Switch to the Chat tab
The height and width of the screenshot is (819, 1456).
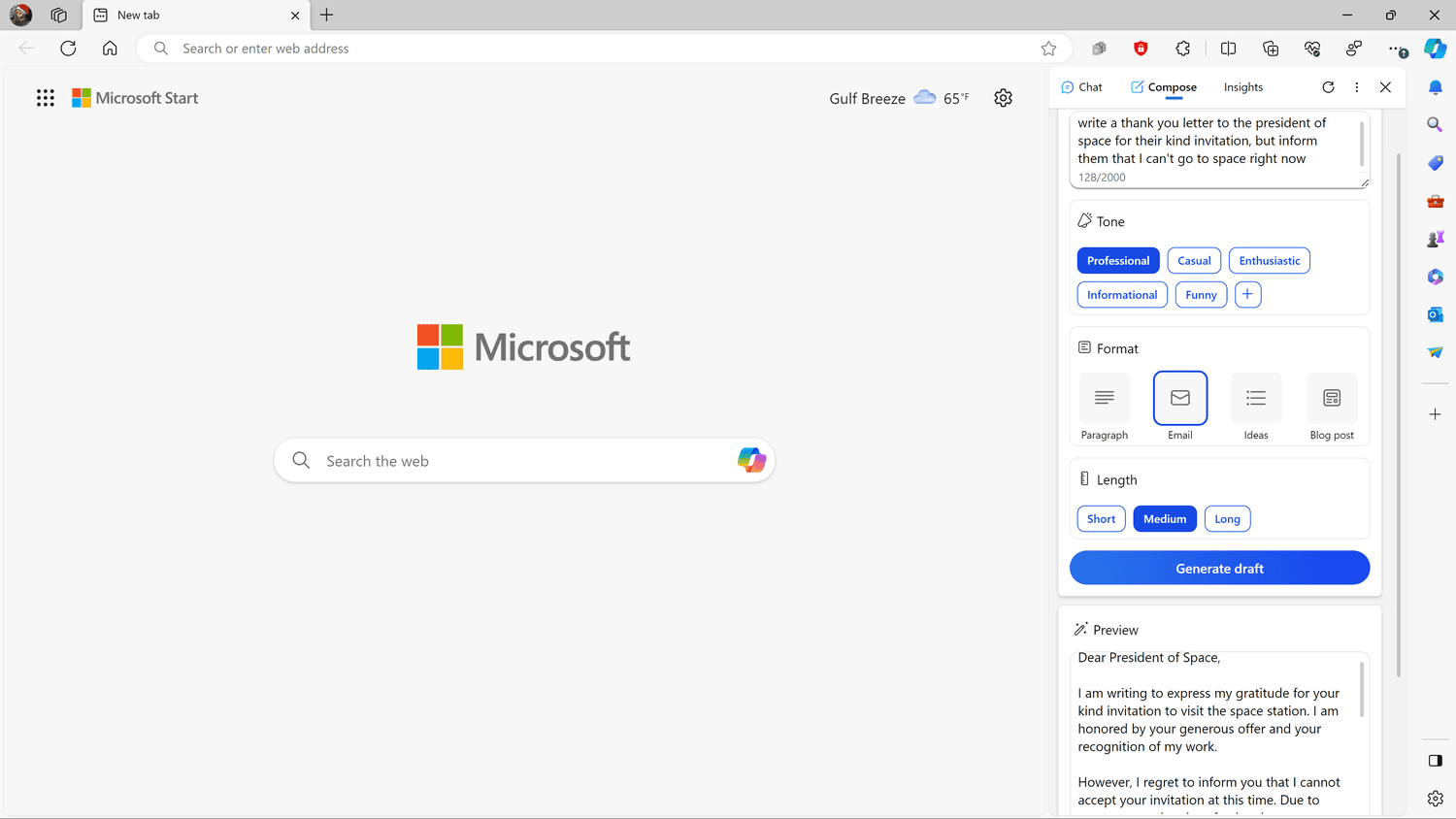(1082, 87)
